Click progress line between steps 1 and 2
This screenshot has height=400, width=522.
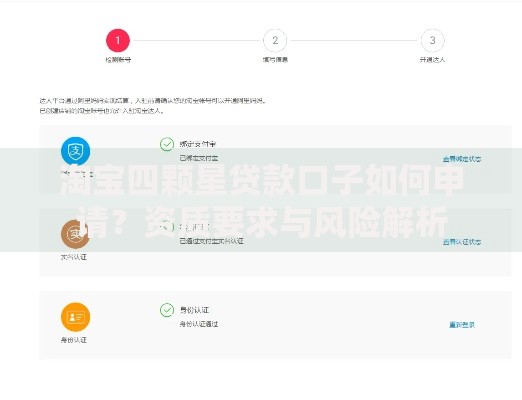click(196, 40)
